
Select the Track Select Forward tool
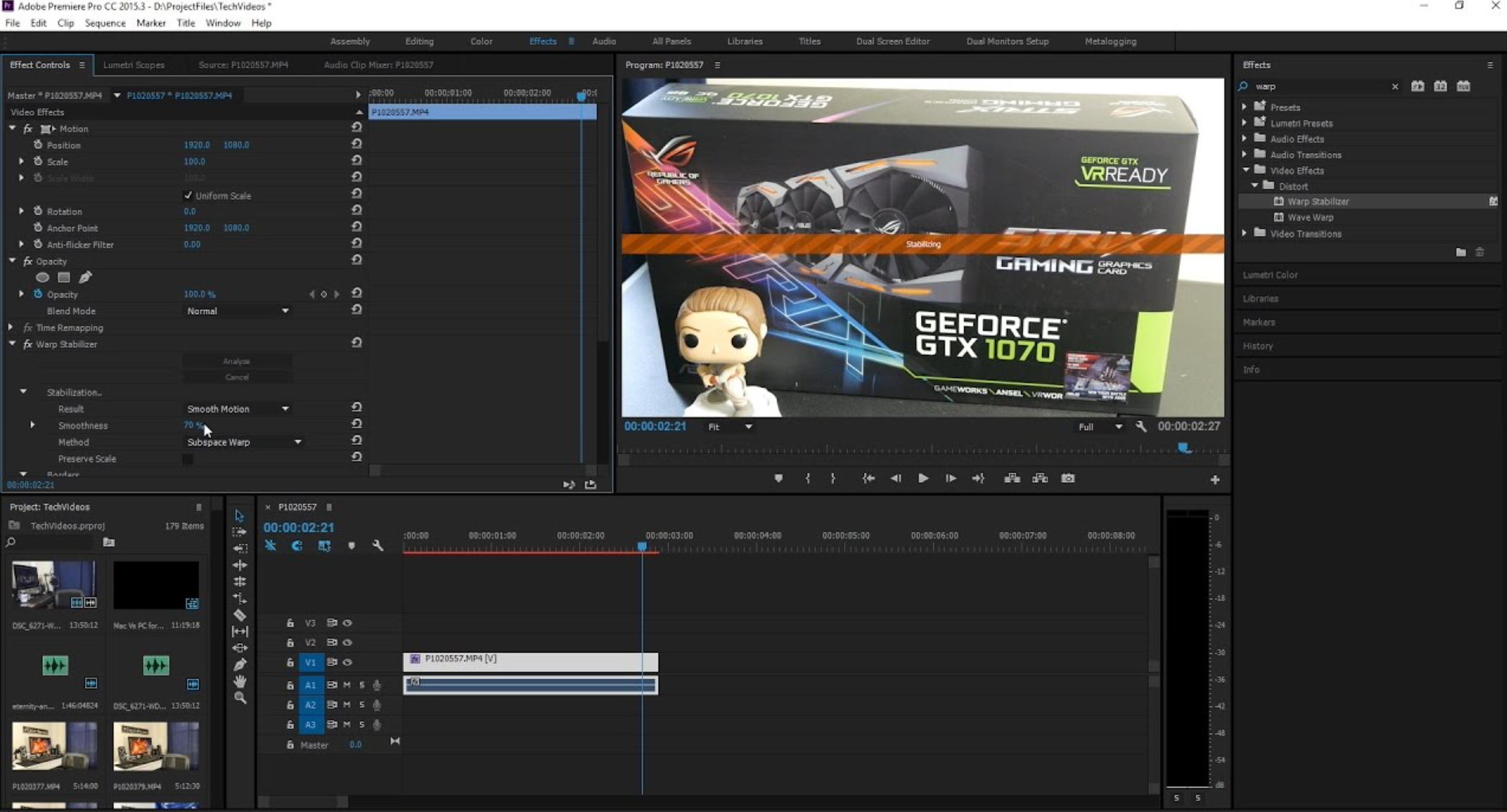(241, 532)
